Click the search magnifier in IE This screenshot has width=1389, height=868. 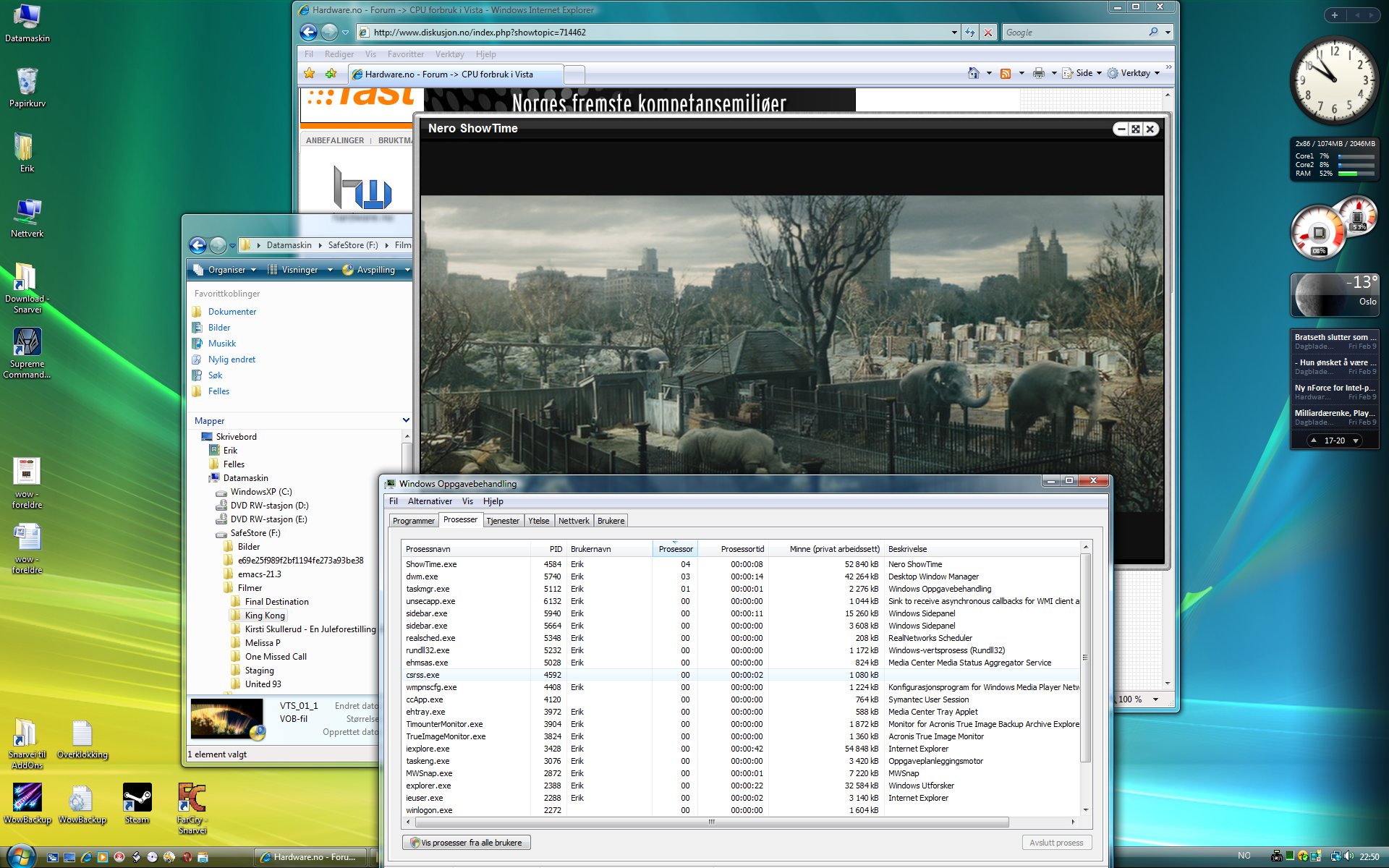1153,32
